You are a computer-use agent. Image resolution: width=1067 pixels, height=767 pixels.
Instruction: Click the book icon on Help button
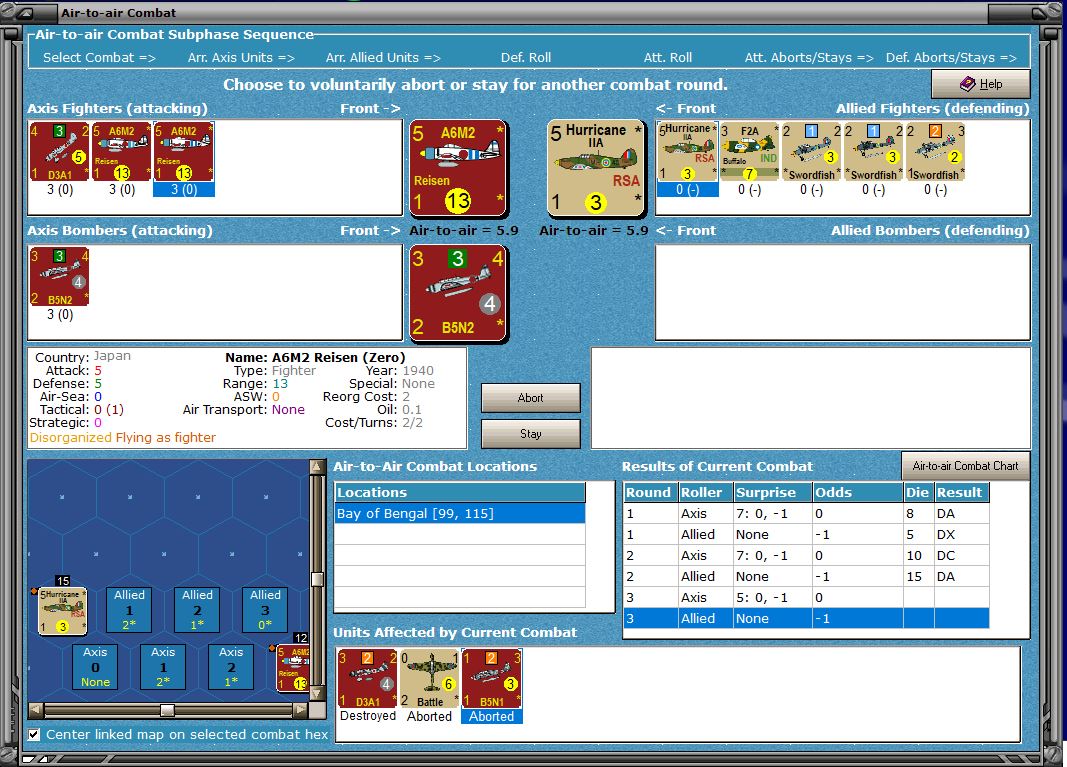968,84
